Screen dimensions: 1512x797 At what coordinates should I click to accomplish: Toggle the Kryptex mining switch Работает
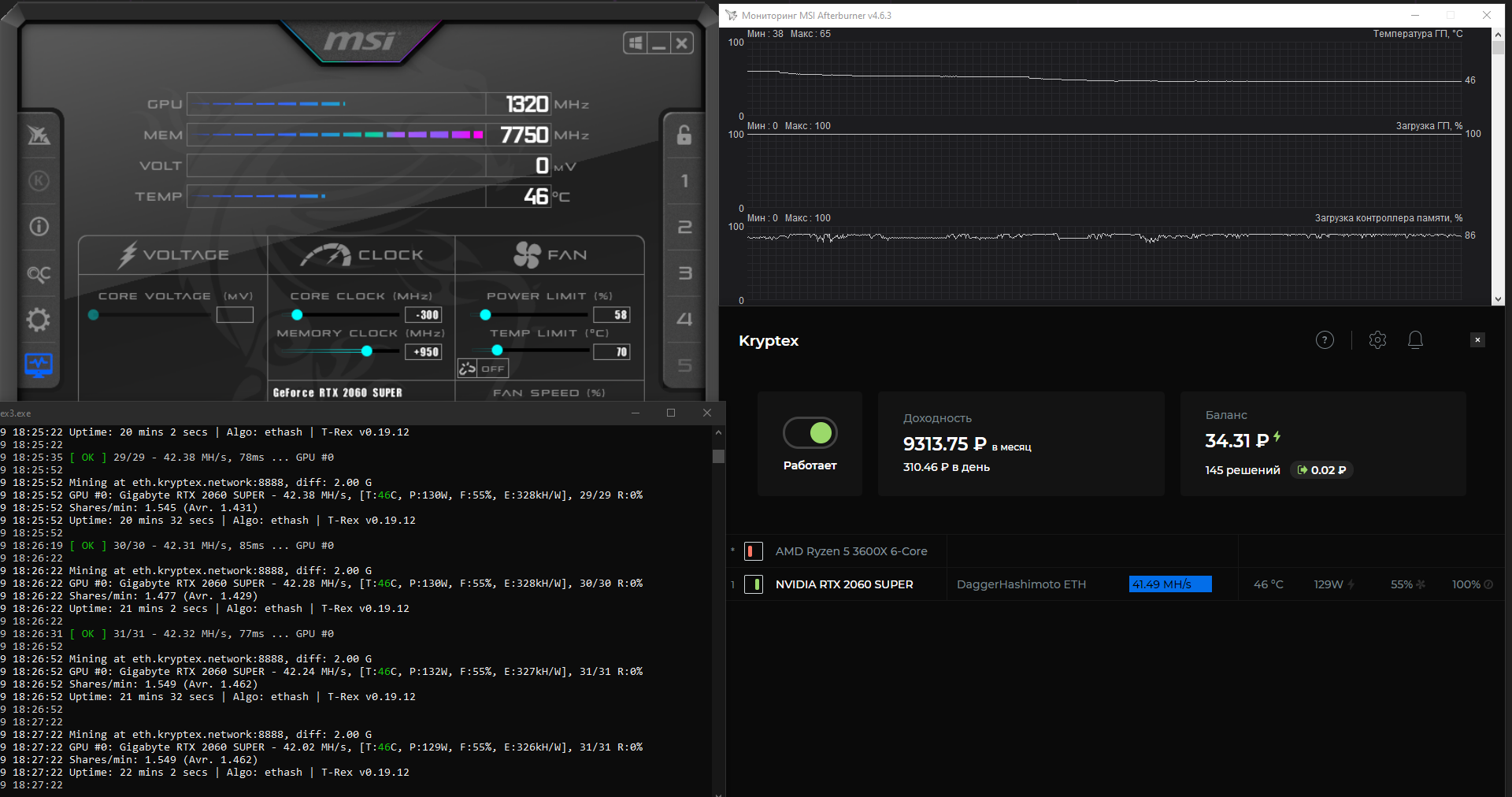[x=810, y=432]
